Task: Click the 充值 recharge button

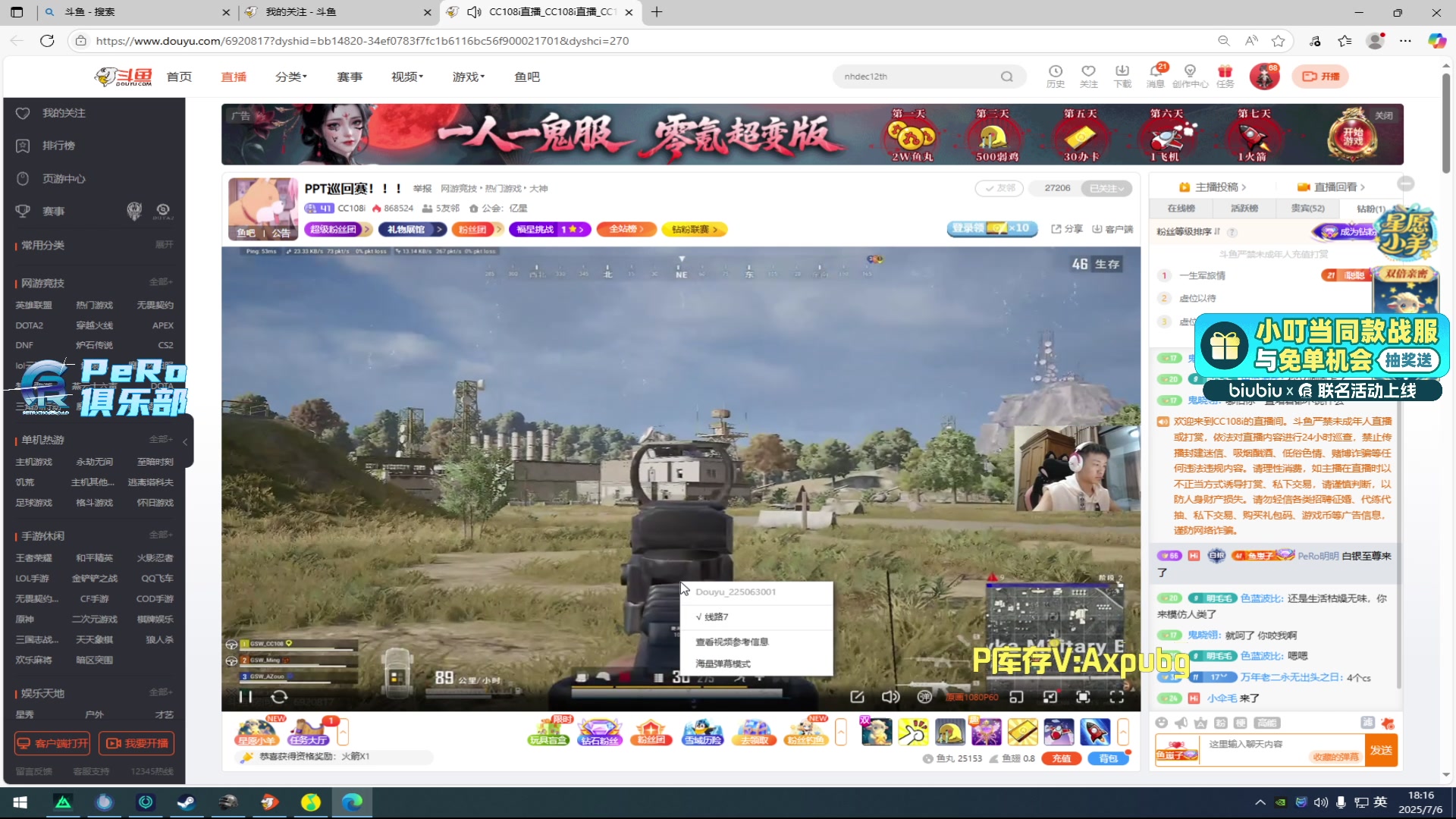Action: coord(1062,758)
